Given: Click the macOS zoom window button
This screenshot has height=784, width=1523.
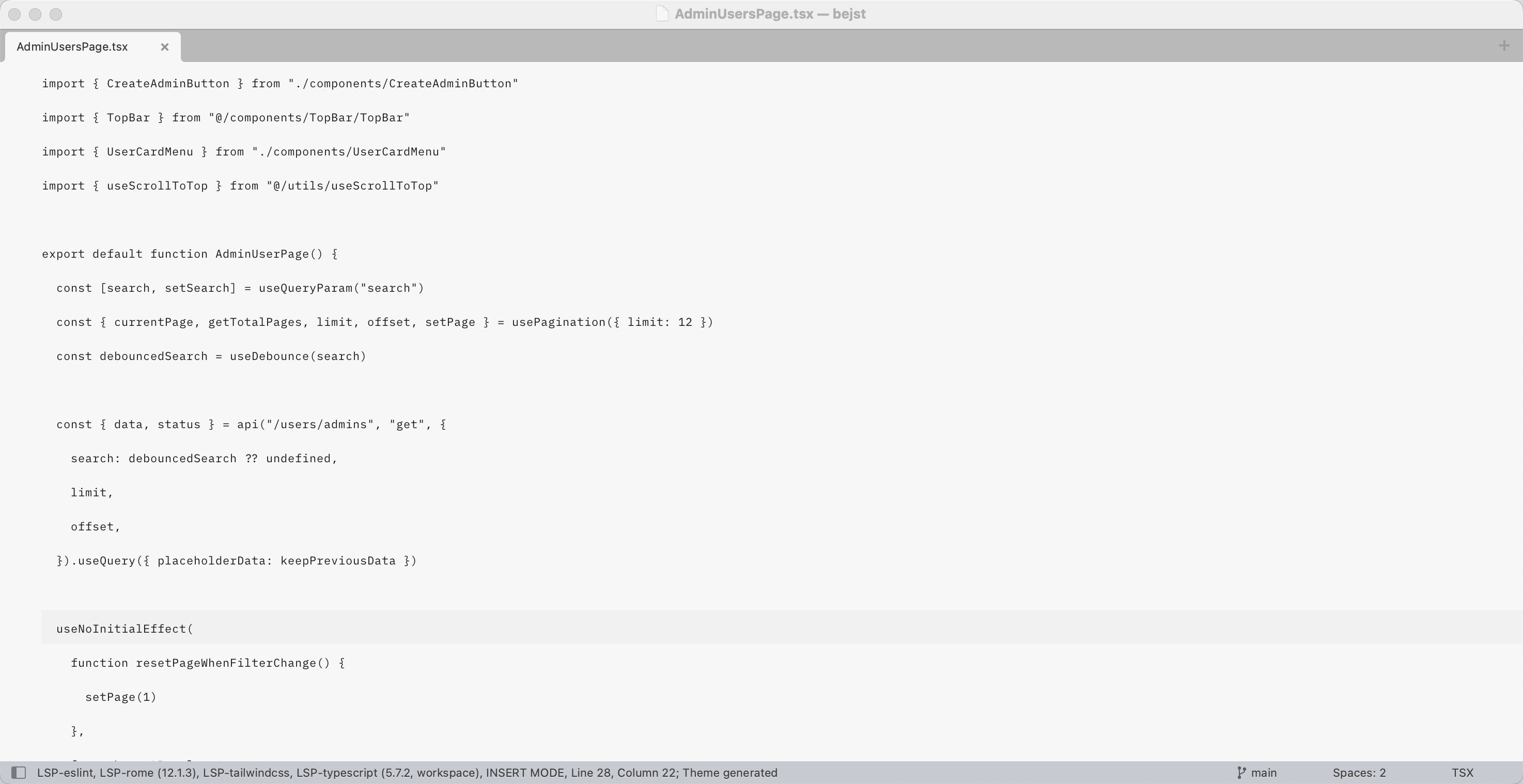Looking at the screenshot, I should 56,14.
